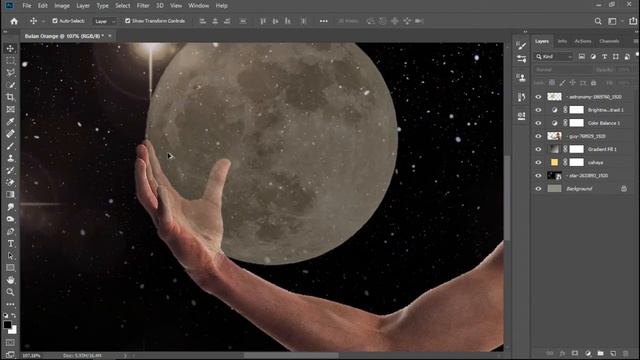Open the Auto-Select Layer dropdown
This screenshot has height=360, width=640.
pyautogui.click(x=105, y=21)
